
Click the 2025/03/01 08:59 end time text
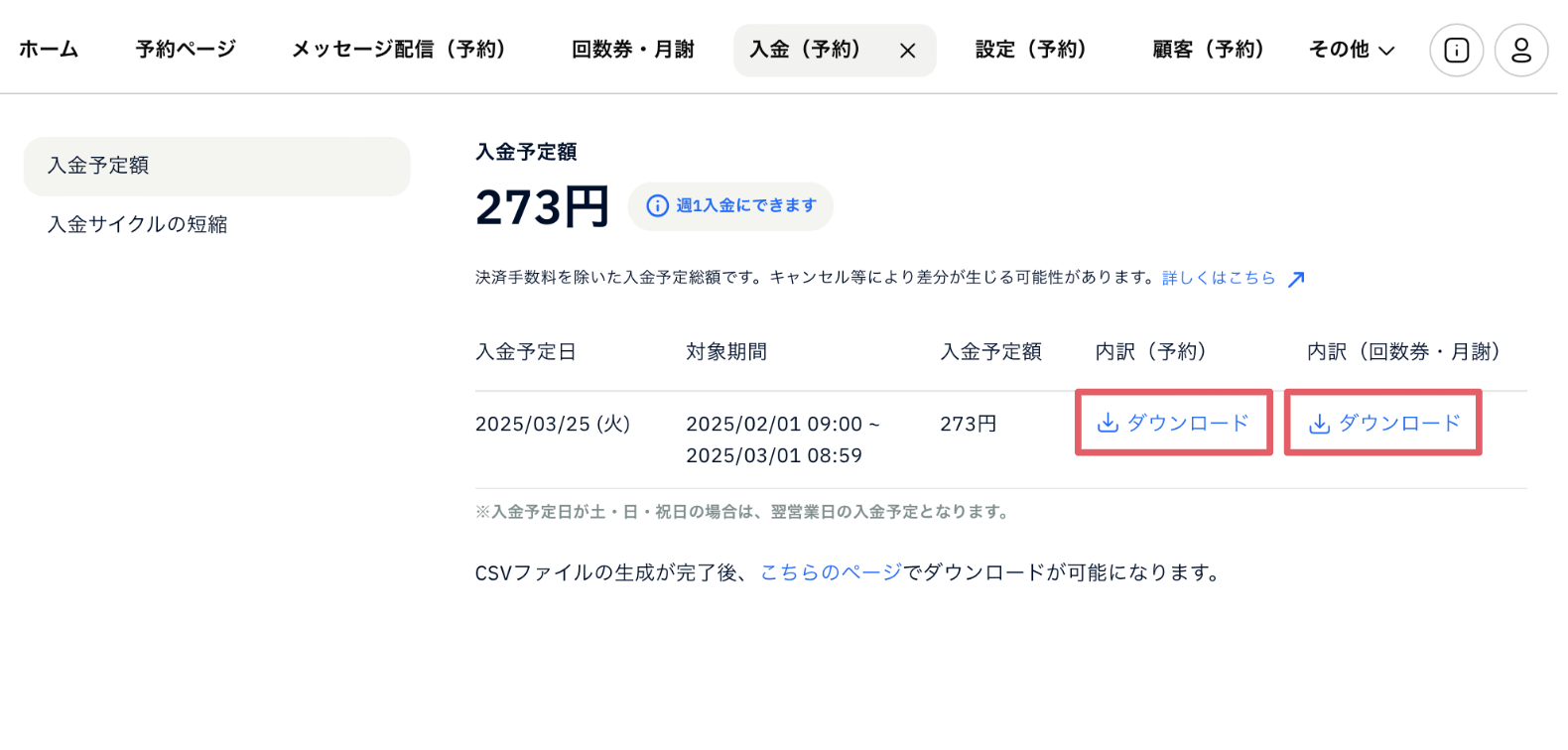click(x=774, y=455)
